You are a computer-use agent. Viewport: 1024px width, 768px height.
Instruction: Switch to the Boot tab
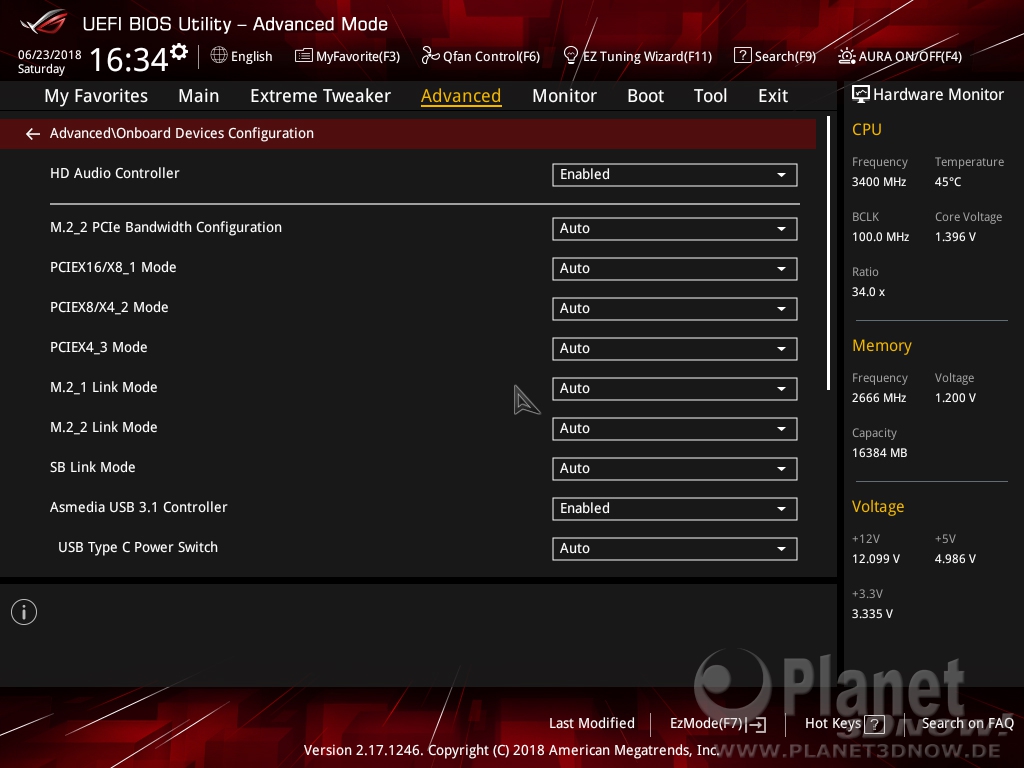tap(645, 96)
